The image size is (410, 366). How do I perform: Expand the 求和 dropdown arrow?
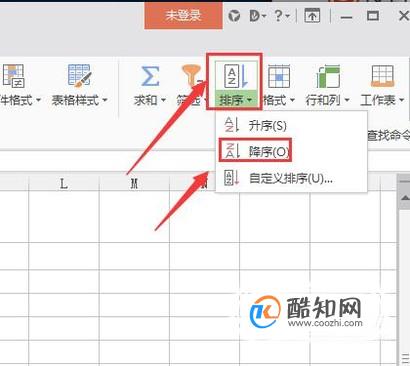pyautogui.click(x=163, y=100)
